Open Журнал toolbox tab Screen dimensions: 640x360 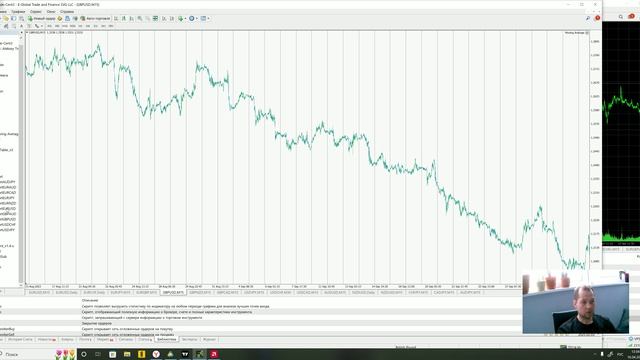coord(209,339)
